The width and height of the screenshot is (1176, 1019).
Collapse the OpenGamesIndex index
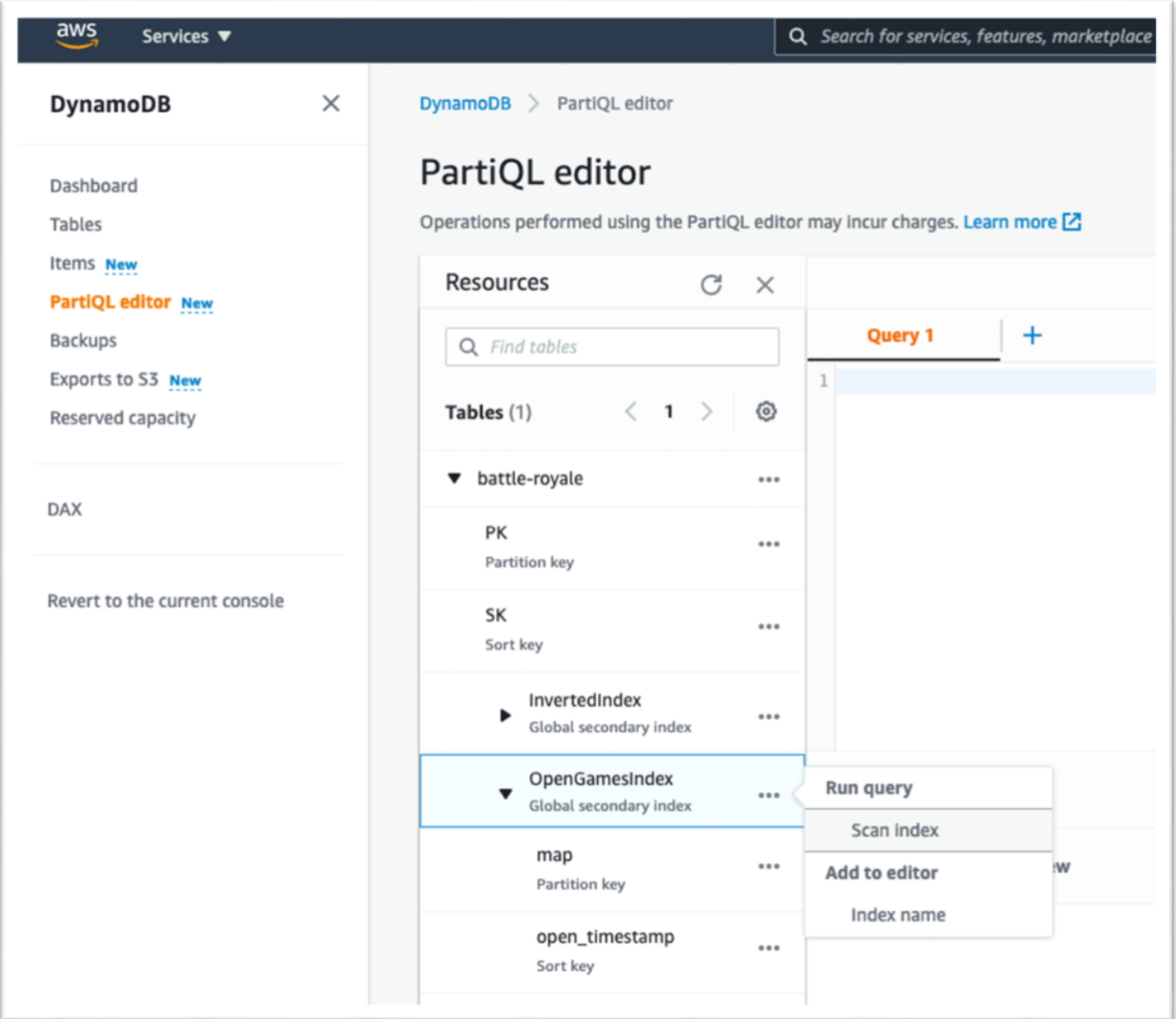coord(505,794)
